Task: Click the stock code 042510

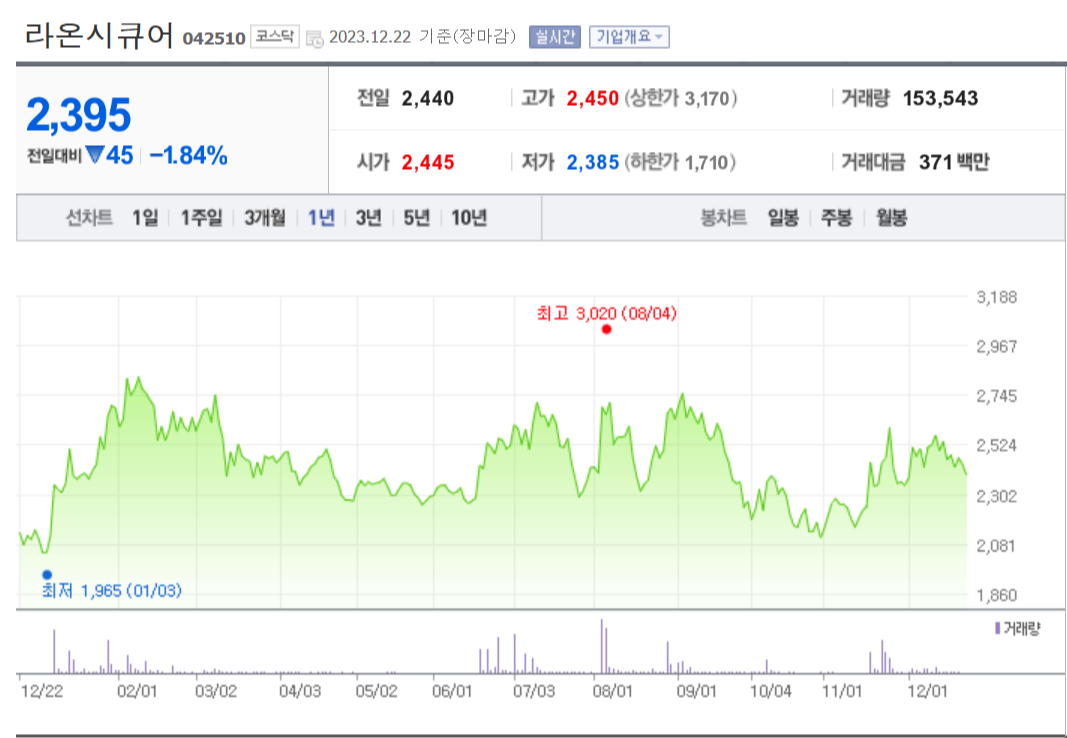Action: [214, 39]
